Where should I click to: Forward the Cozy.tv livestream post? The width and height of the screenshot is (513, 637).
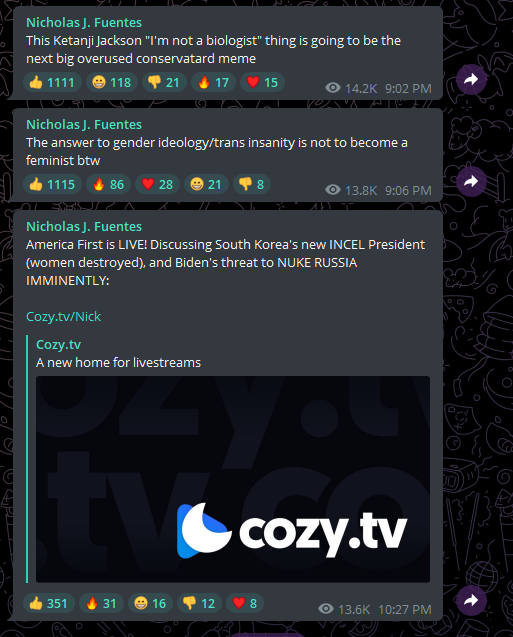click(471, 600)
